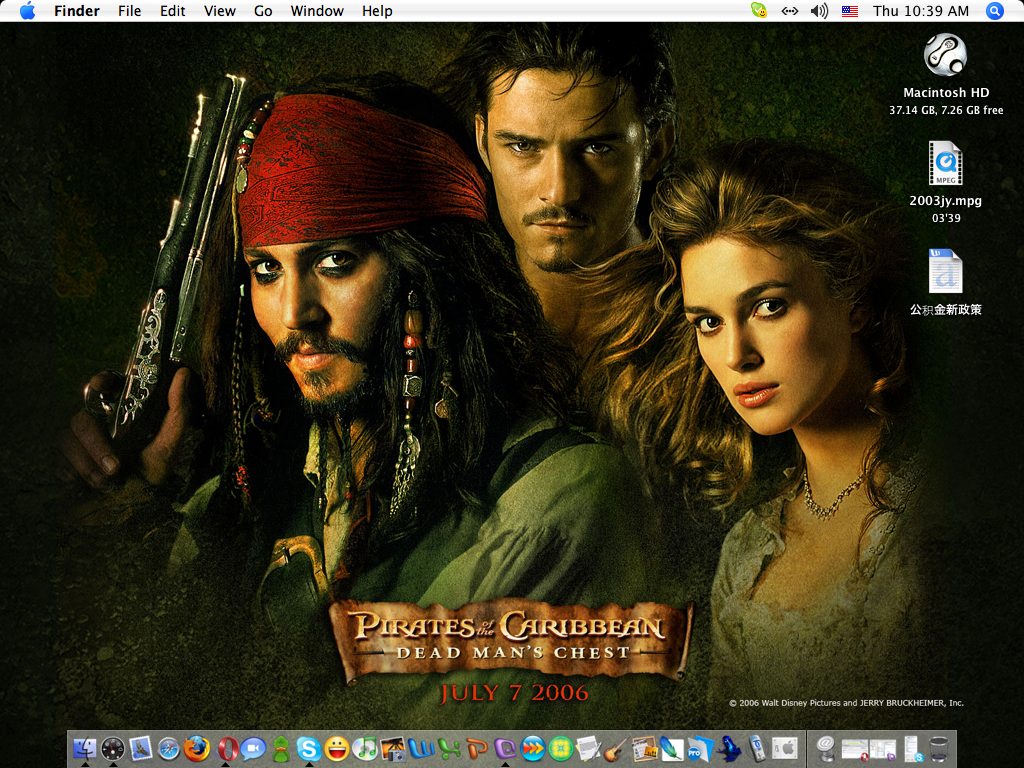
Task: Launch FileMaker Pro folder icon
Action: tap(700, 749)
